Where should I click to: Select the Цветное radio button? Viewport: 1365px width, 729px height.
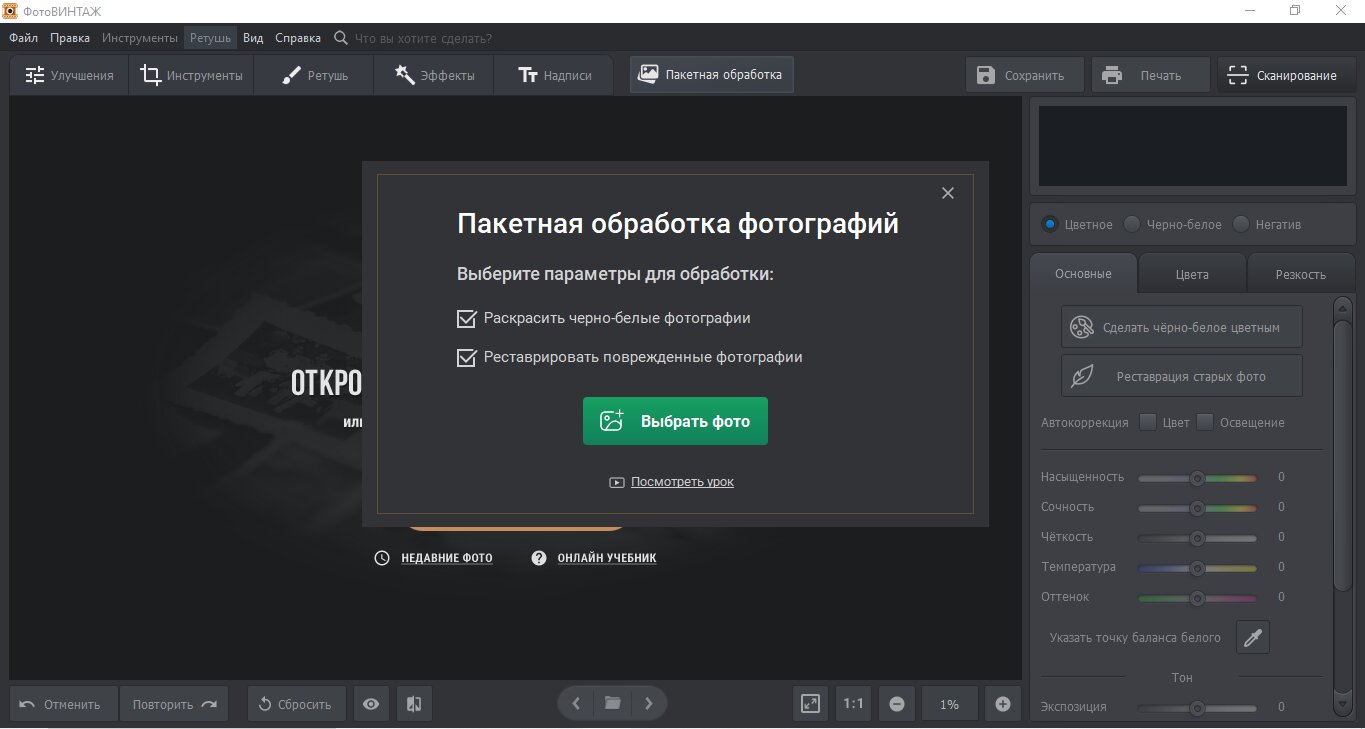tap(1049, 224)
